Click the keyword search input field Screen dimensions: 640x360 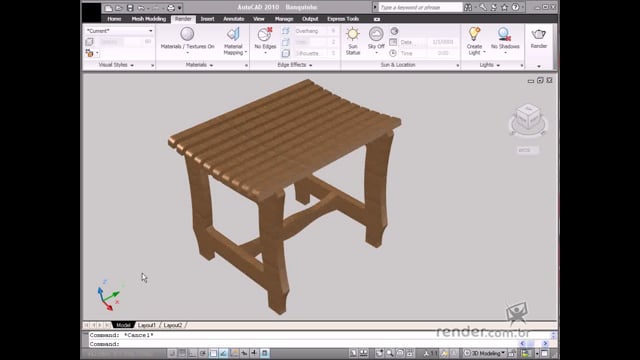click(x=420, y=7)
